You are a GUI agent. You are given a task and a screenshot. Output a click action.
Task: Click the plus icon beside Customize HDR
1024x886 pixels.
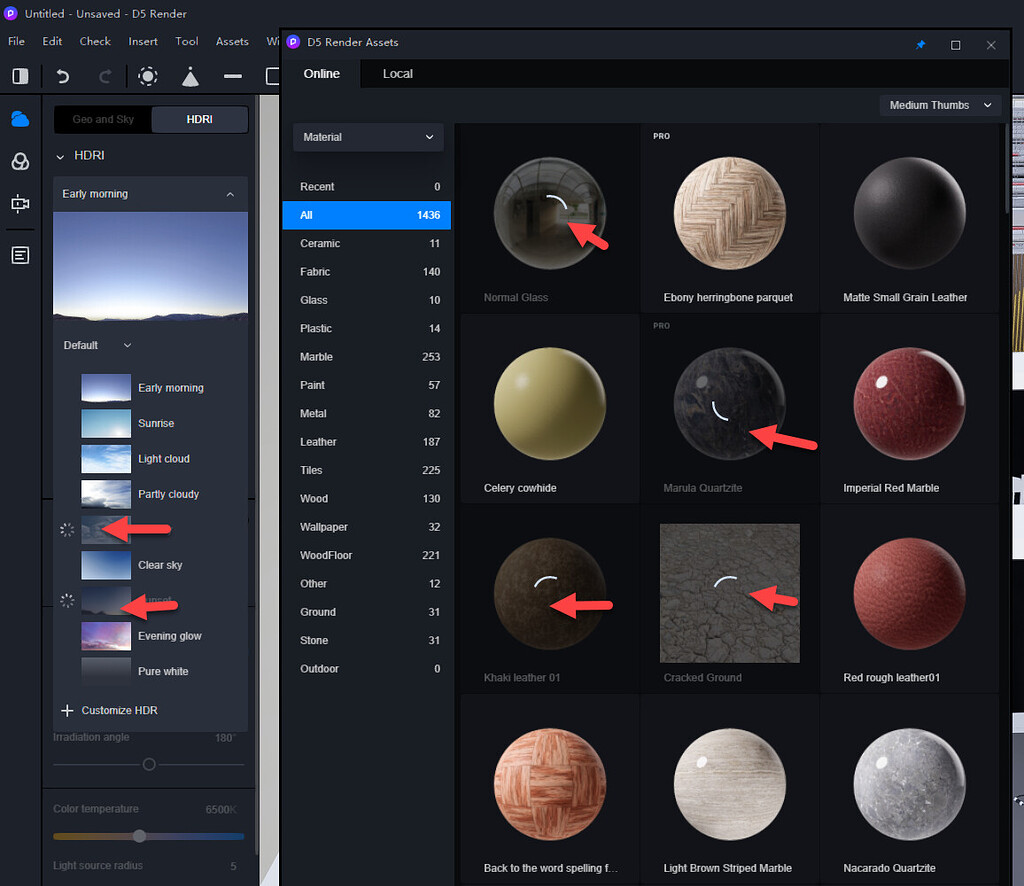click(x=67, y=710)
